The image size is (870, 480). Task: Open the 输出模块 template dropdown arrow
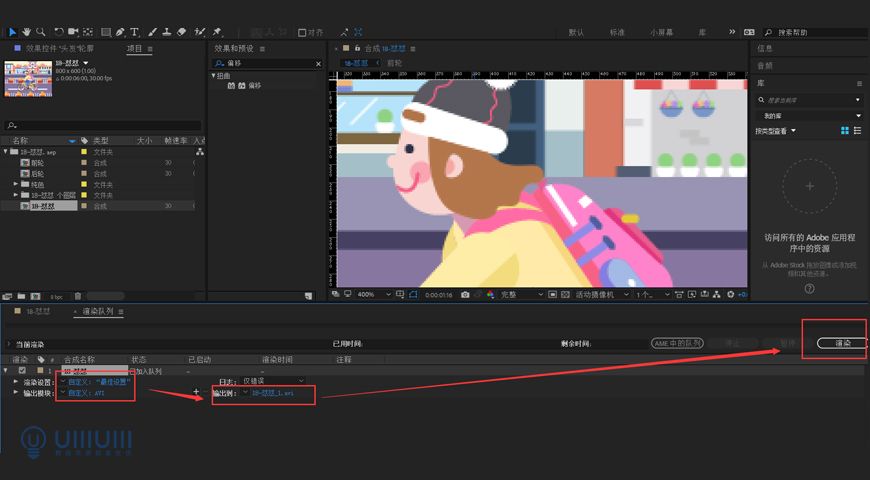[63, 393]
